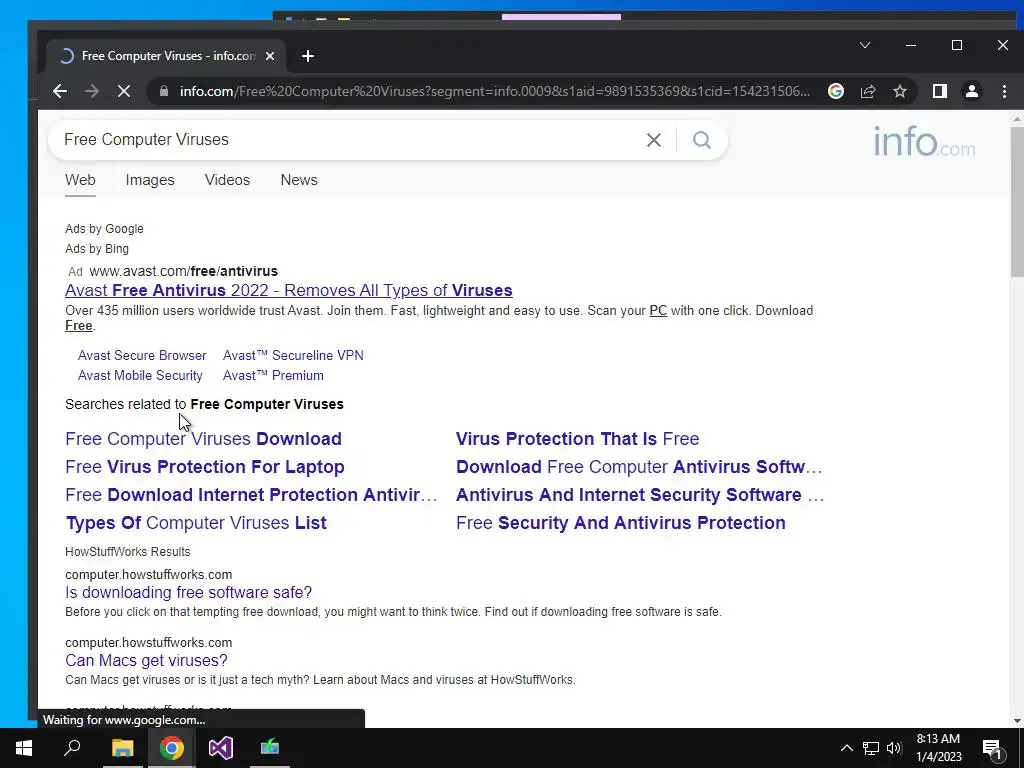Open Visual Studio from the taskbar

point(221,748)
